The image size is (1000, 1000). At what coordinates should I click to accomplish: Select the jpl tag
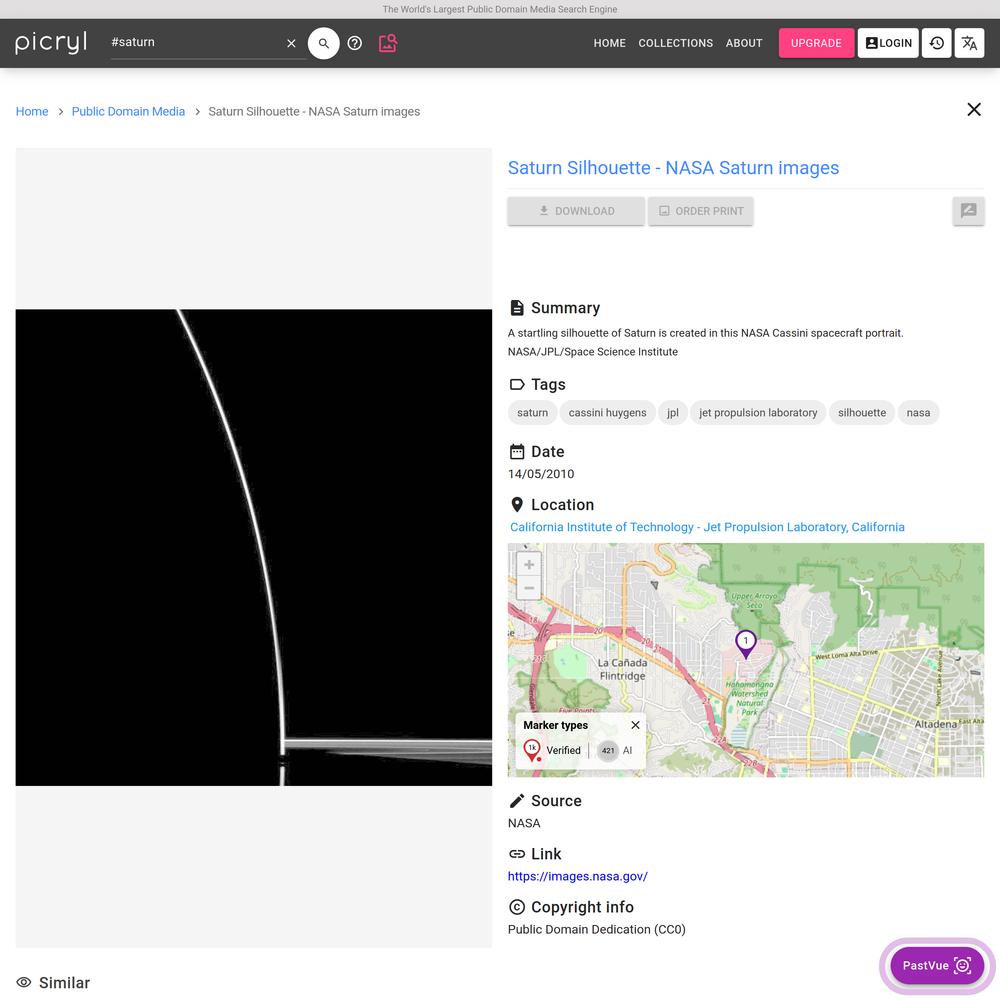pos(673,413)
